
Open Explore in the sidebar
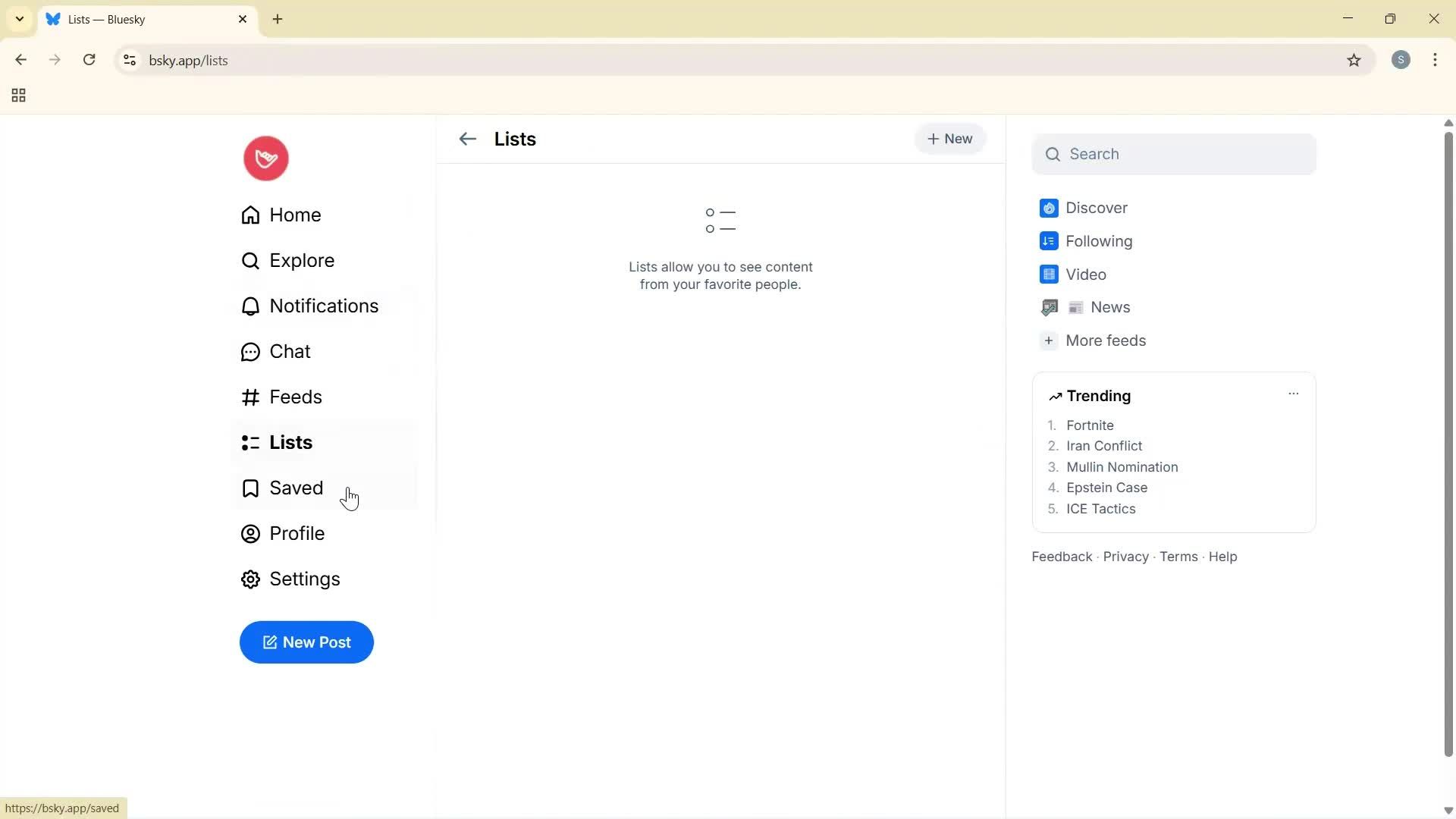[x=302, y=260]
